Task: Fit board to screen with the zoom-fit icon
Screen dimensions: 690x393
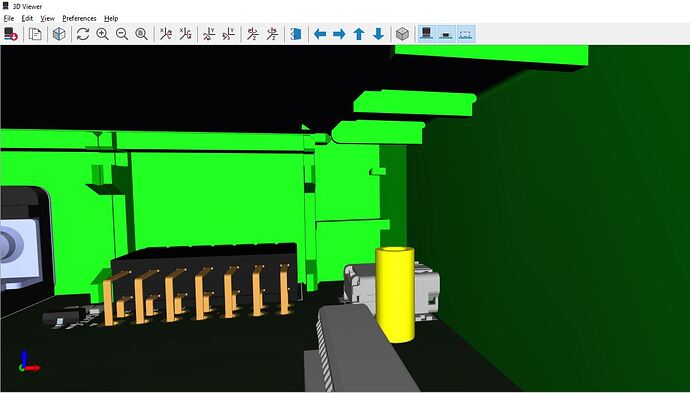Action: [141, 34]
